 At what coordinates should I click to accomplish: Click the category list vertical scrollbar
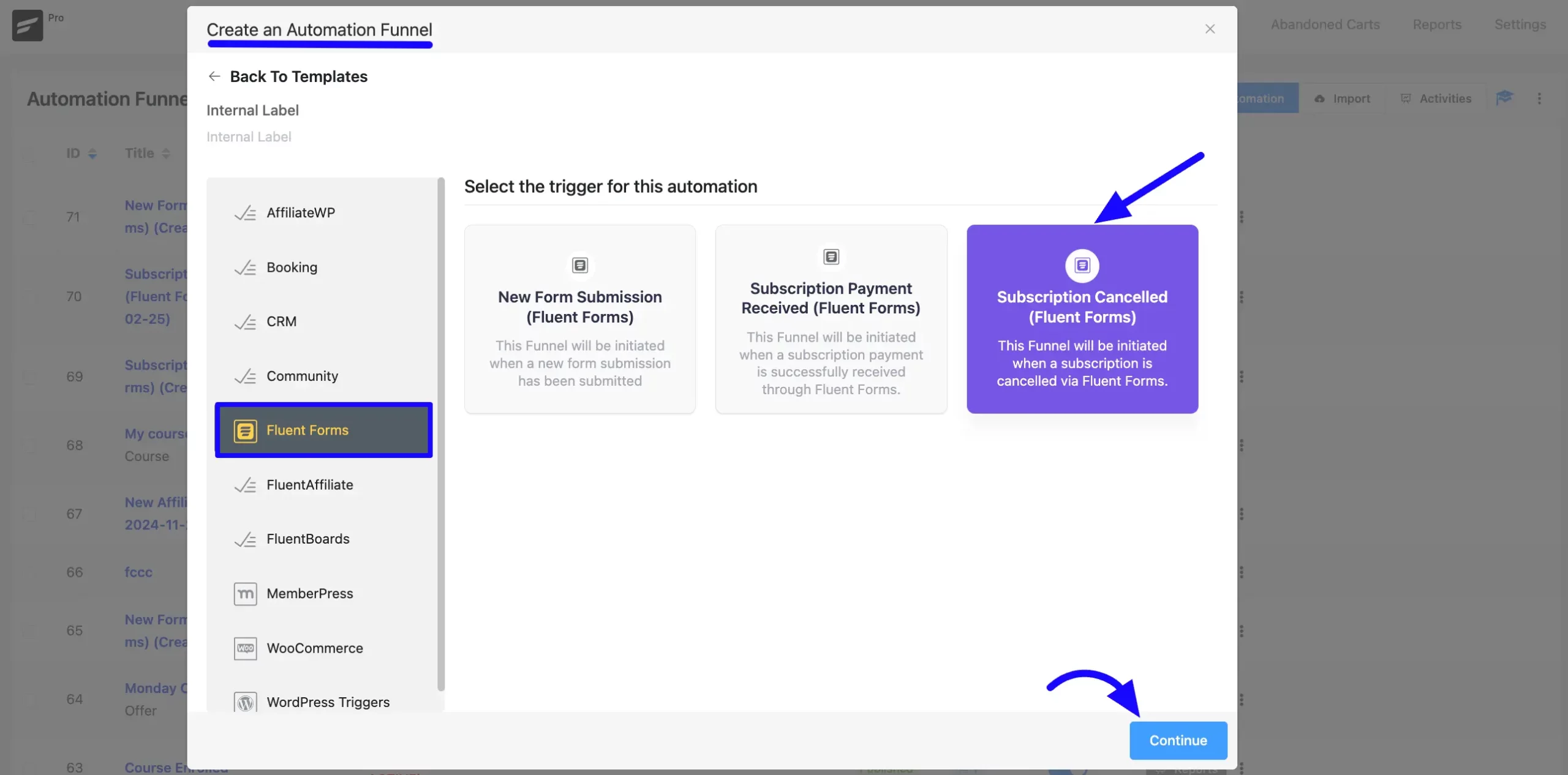point(441,435)
